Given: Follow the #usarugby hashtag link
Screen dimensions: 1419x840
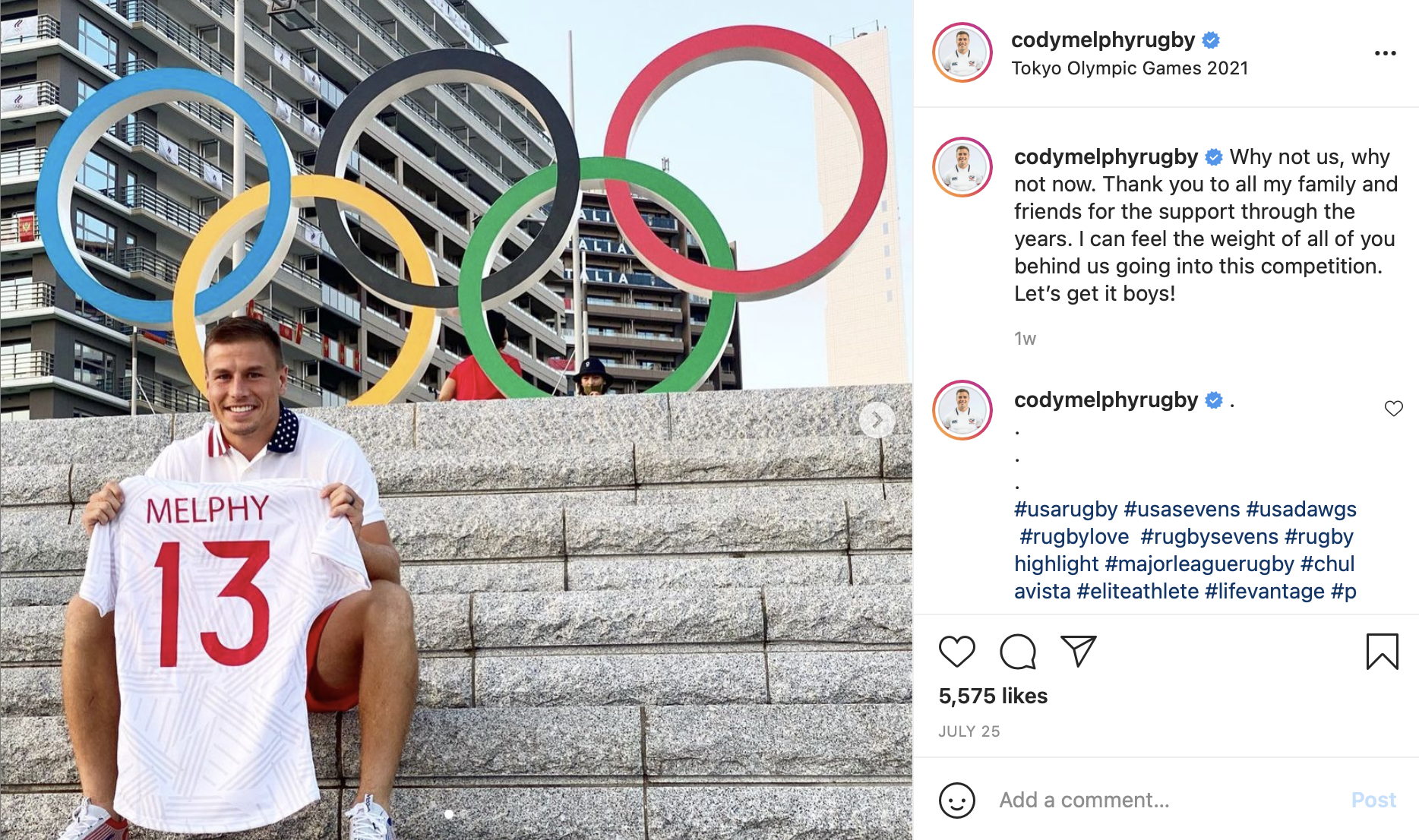Looking at the screenshot, I should click(x=1066, y=509).
